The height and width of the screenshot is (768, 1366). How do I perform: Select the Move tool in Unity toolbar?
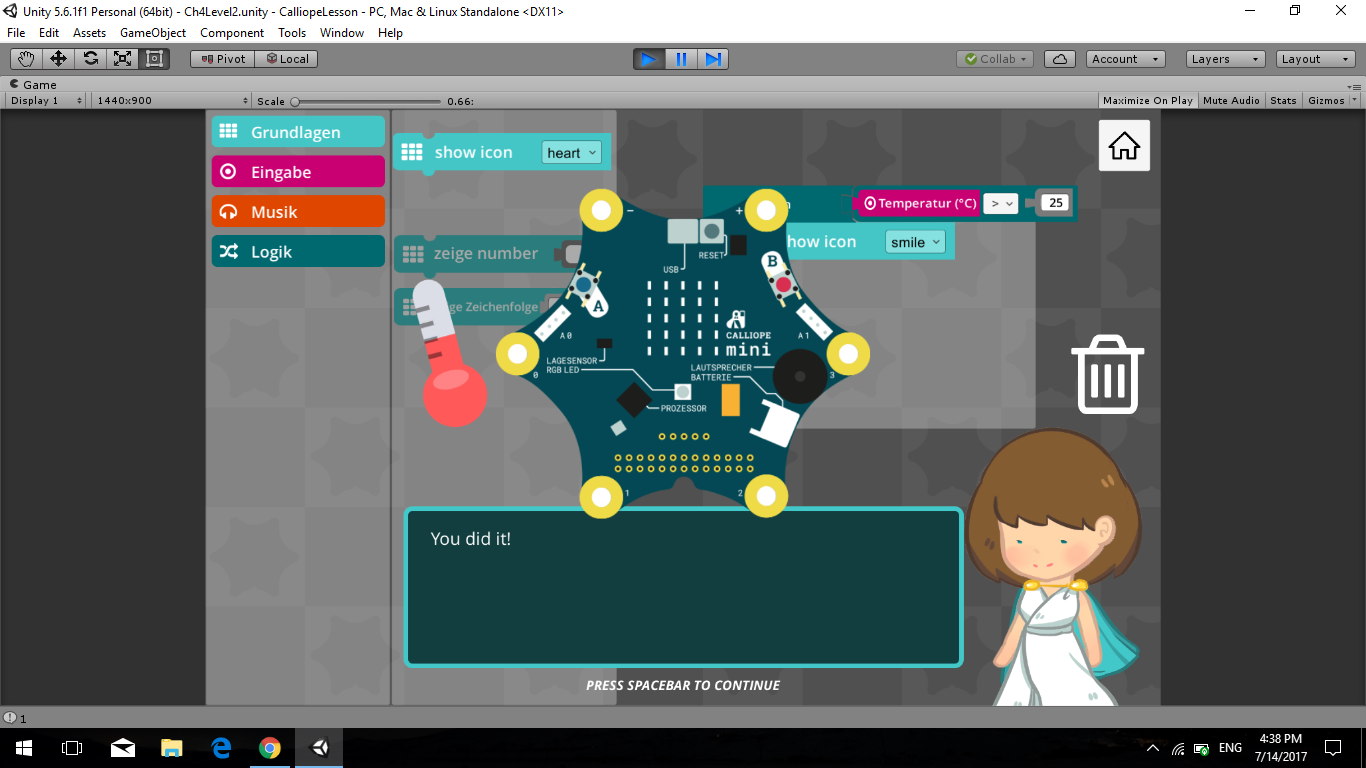pyautogui.click(x=58, y=59)
